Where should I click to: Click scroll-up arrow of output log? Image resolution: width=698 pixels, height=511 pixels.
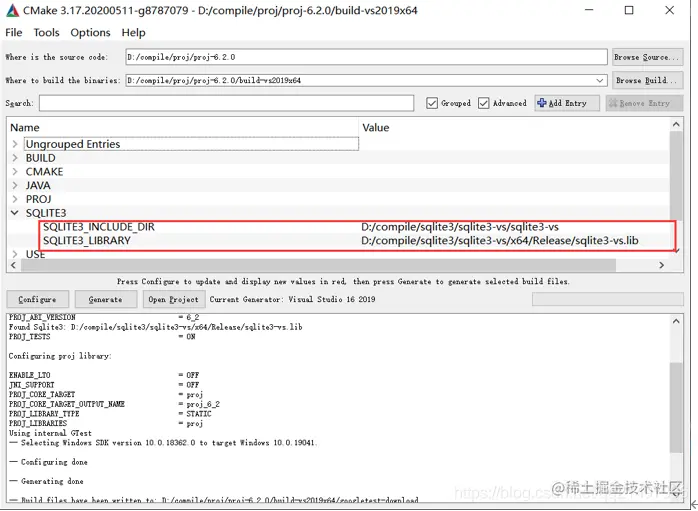click(x=676, y=321)
